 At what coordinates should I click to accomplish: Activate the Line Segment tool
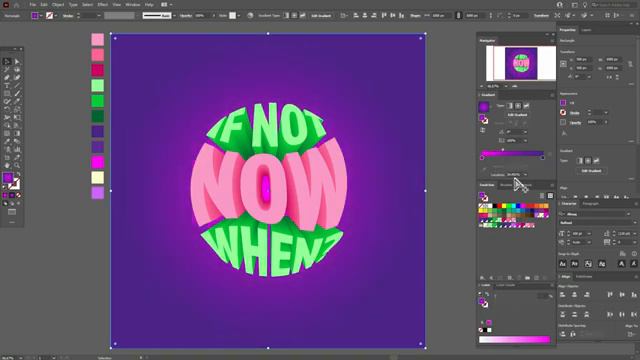click(17, 86)
